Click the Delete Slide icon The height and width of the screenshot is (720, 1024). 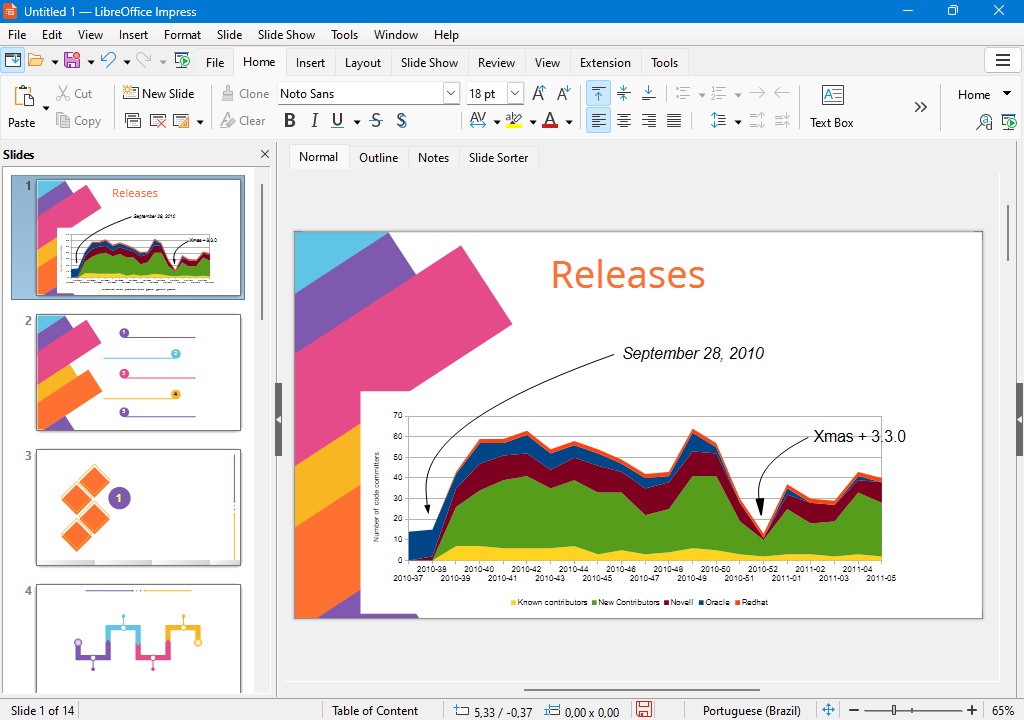point(158,121)
